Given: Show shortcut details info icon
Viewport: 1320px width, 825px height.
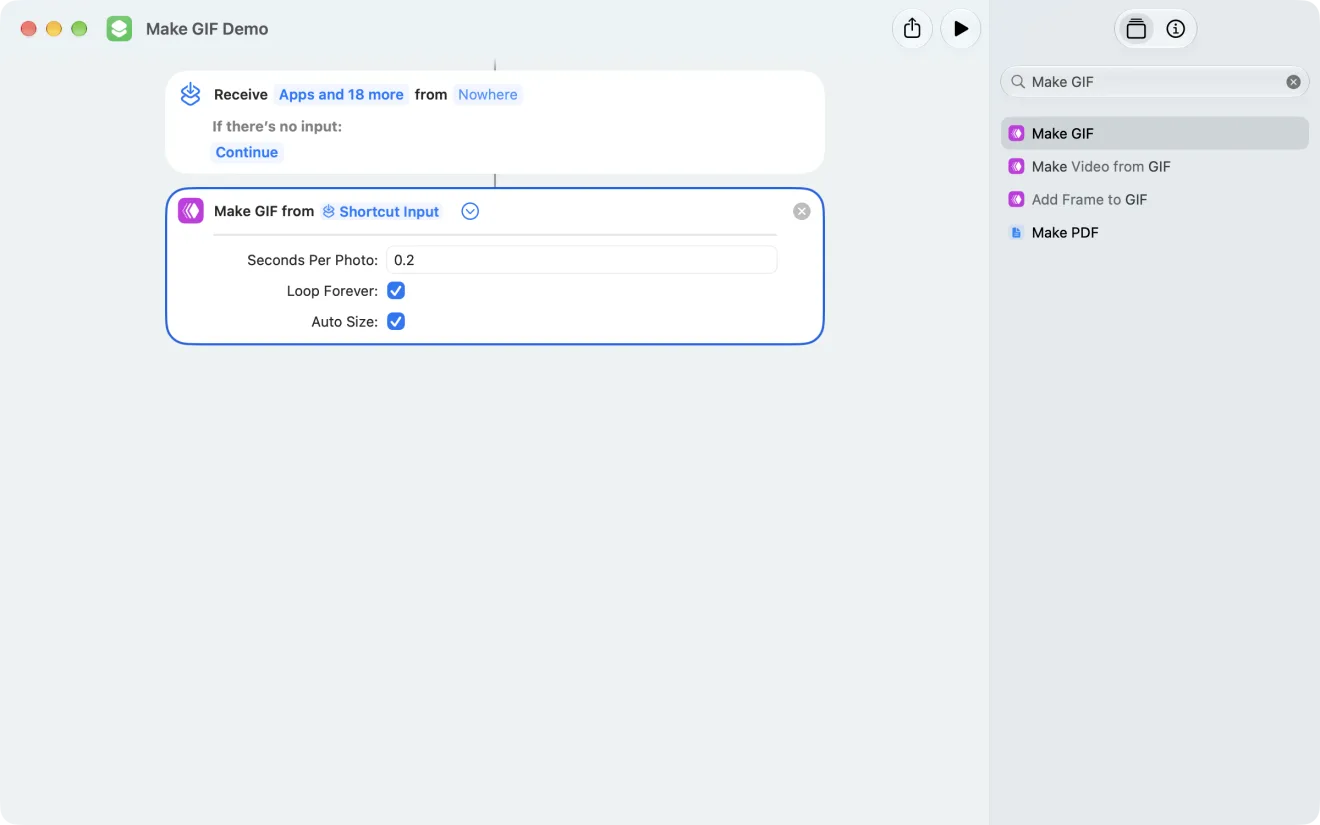Looking at the screenshot, I should coord(1176,29).
